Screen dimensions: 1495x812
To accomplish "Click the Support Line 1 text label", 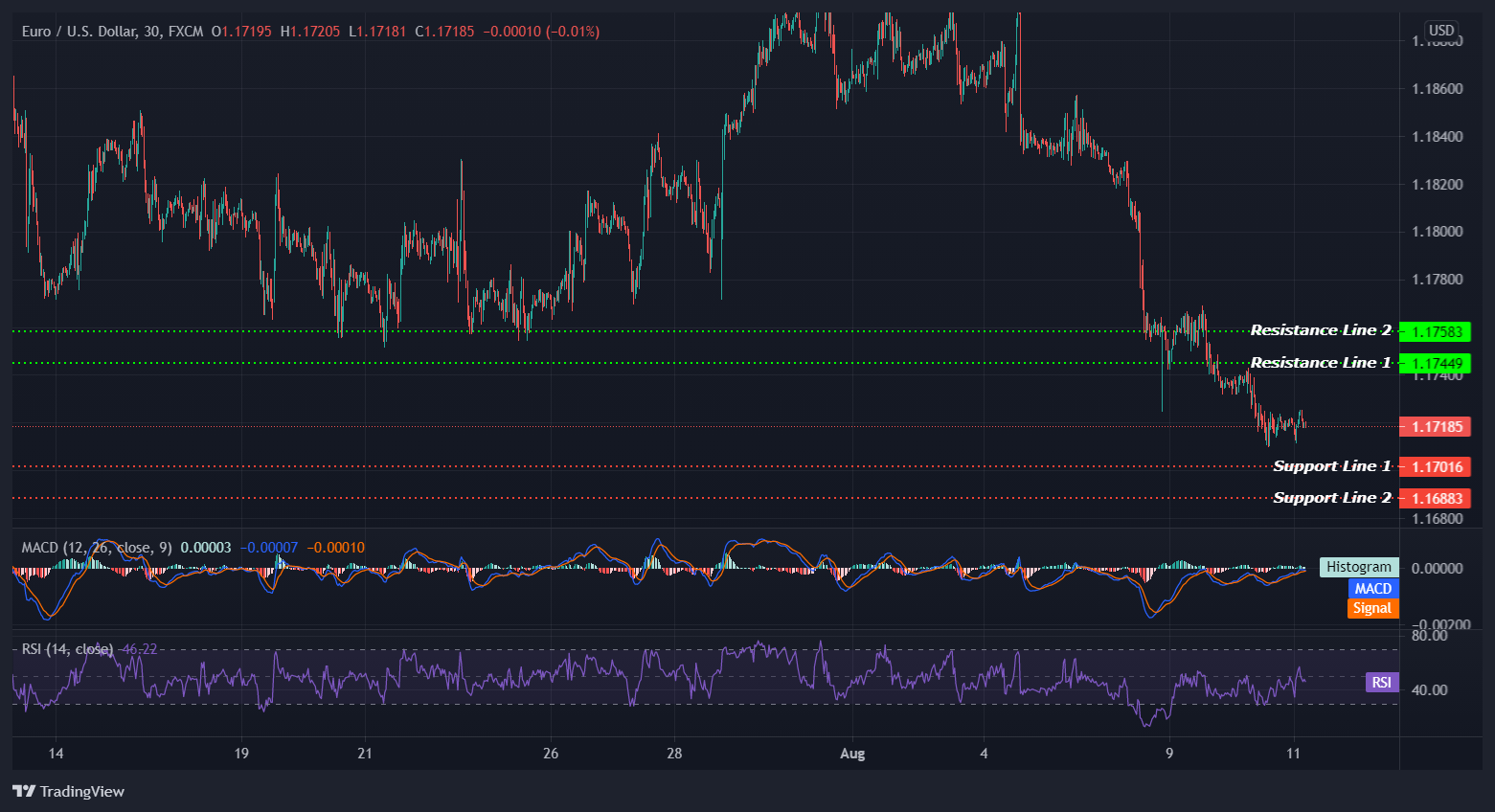I will (x=1331, y=465).
